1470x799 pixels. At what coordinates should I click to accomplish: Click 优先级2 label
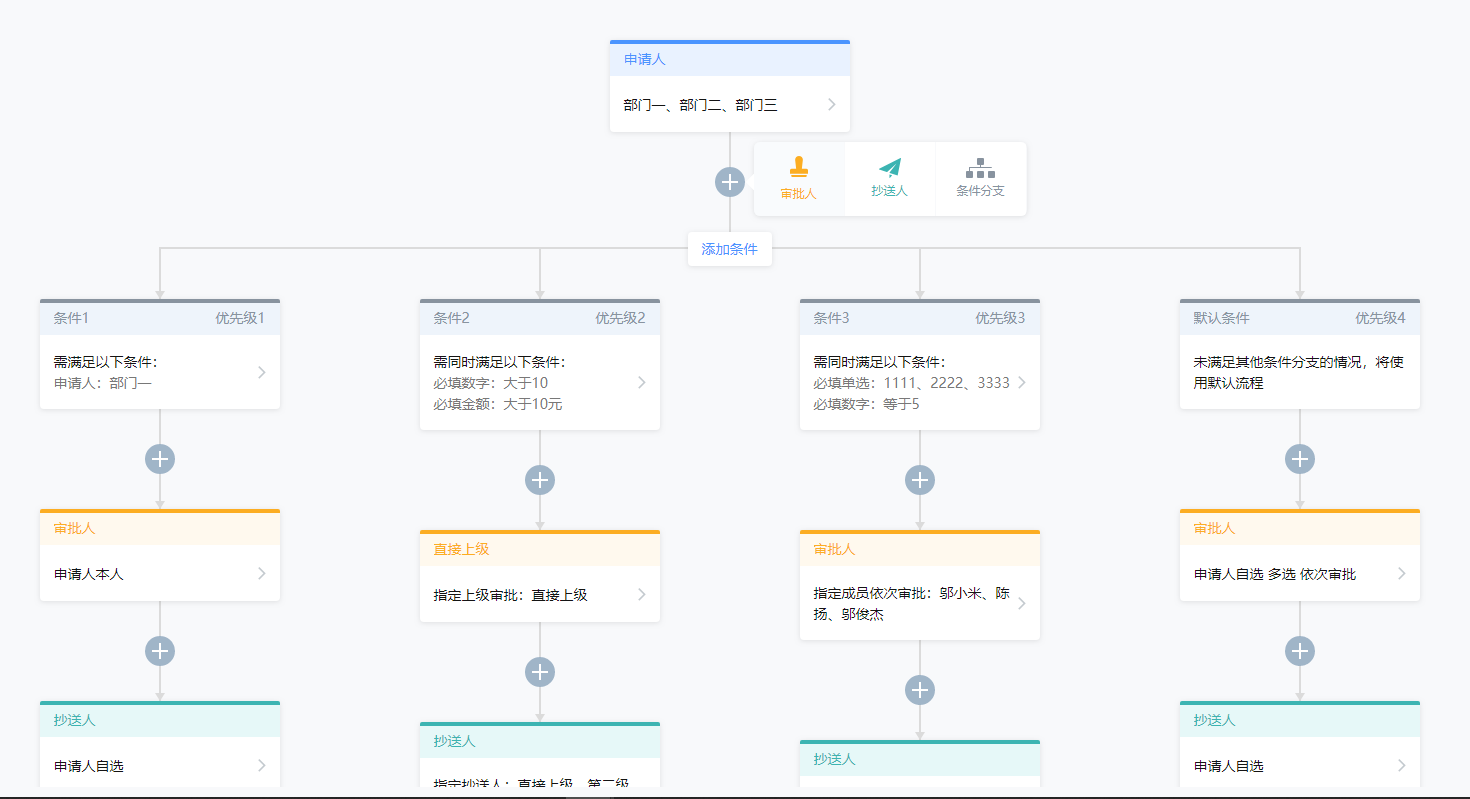(x=620, y=318)
